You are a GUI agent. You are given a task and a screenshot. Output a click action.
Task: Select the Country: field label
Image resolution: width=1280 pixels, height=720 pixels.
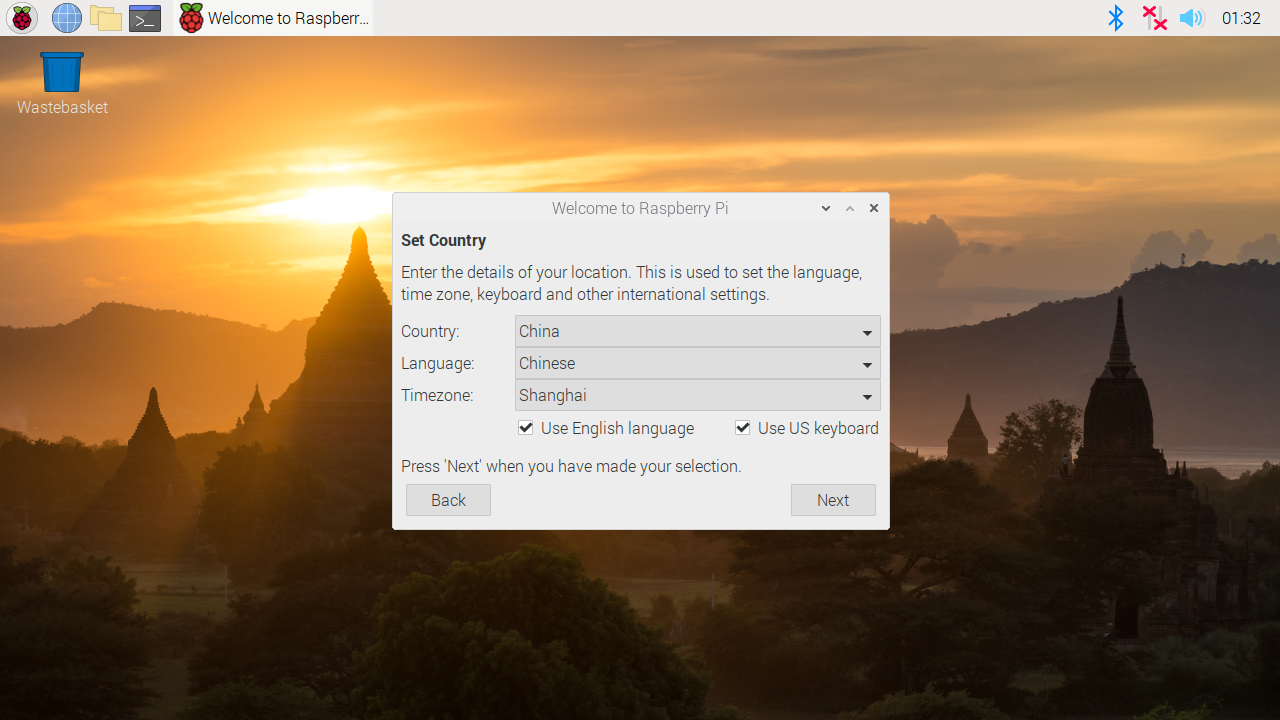[430, 331]
